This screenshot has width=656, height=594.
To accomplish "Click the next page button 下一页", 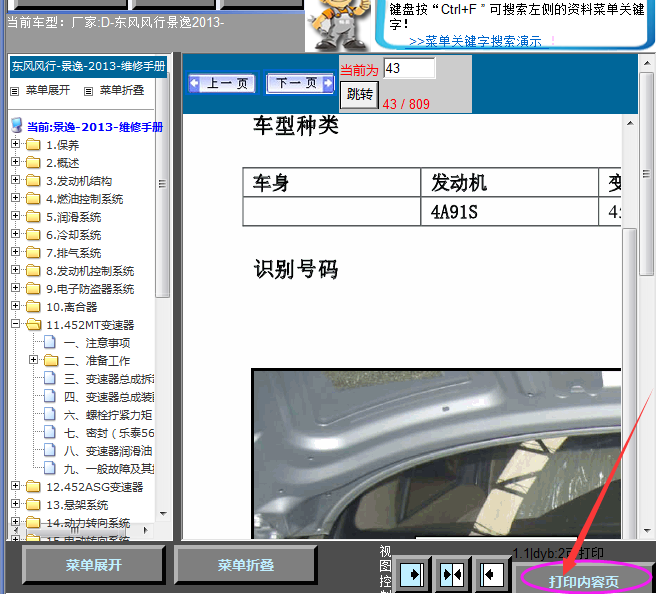I will [x=300, y=83].
